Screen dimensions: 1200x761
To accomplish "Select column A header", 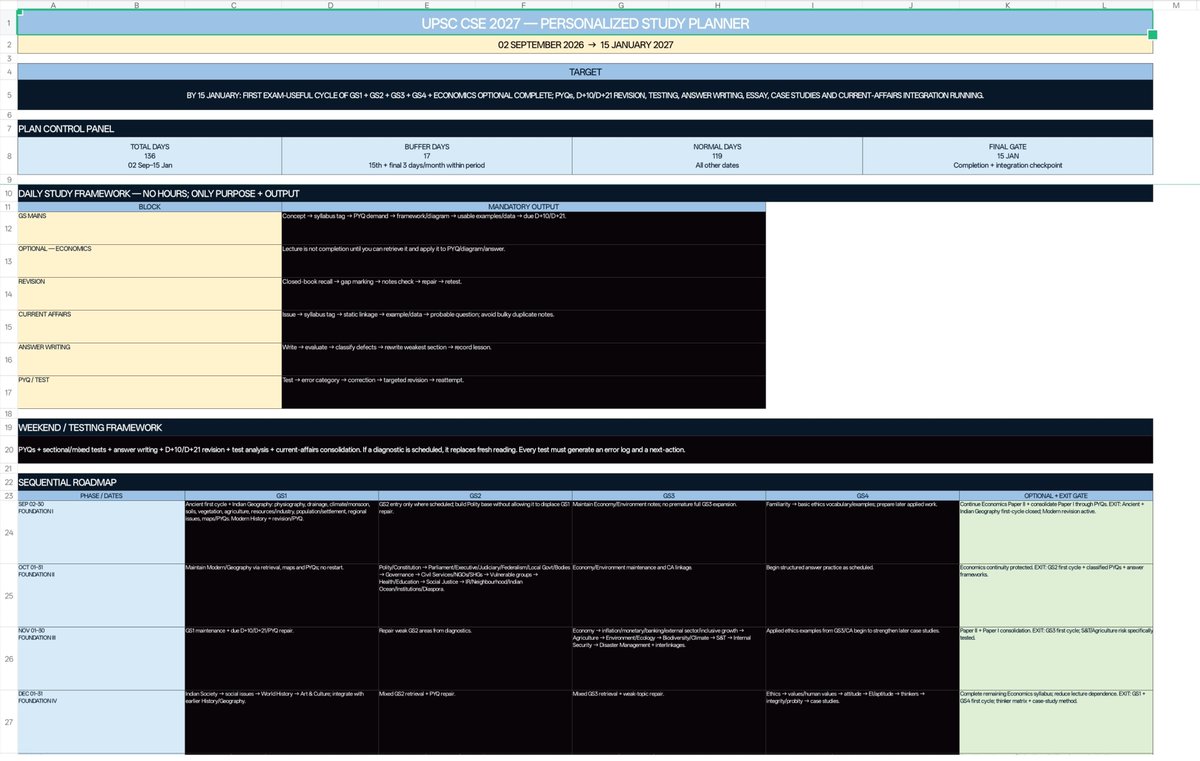I will click(x=52, y=5).
